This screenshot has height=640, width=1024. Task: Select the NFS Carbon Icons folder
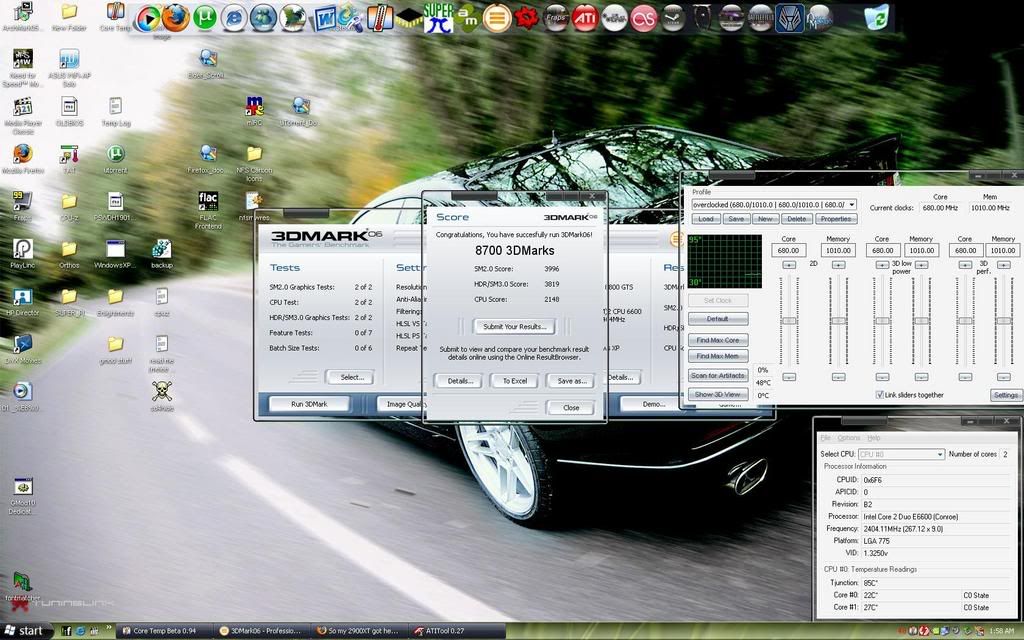[254, 163]
